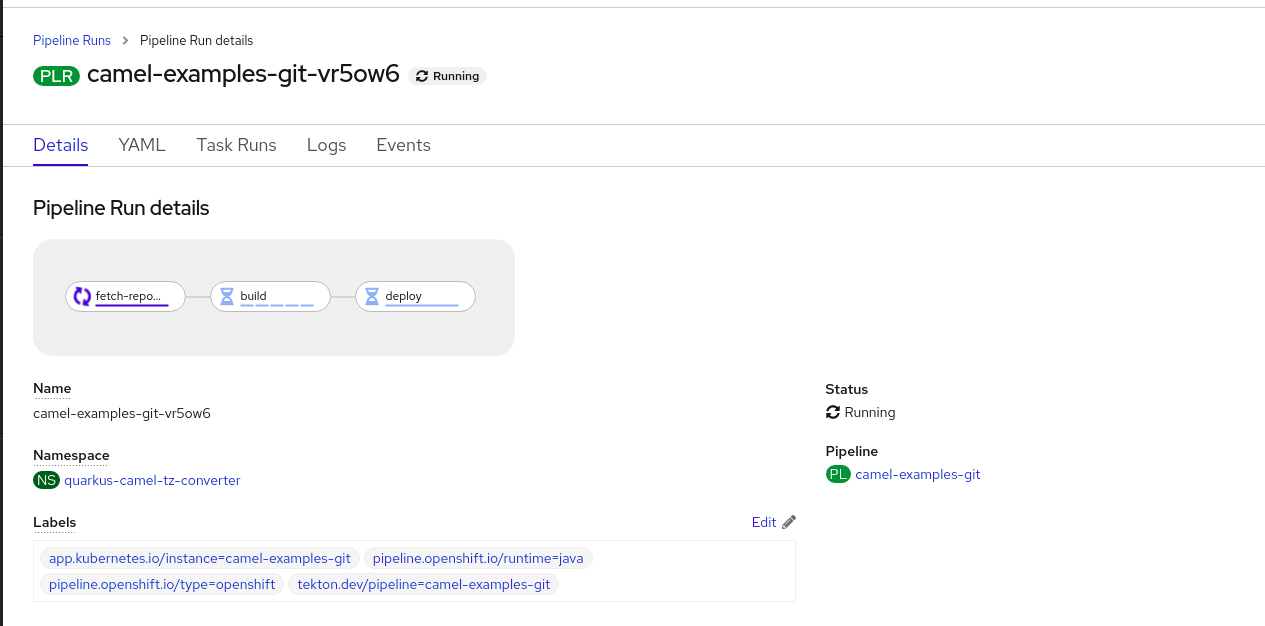1265x626 pixels.
Task: Switch to the YAML tab
Action: coord(142,145)
